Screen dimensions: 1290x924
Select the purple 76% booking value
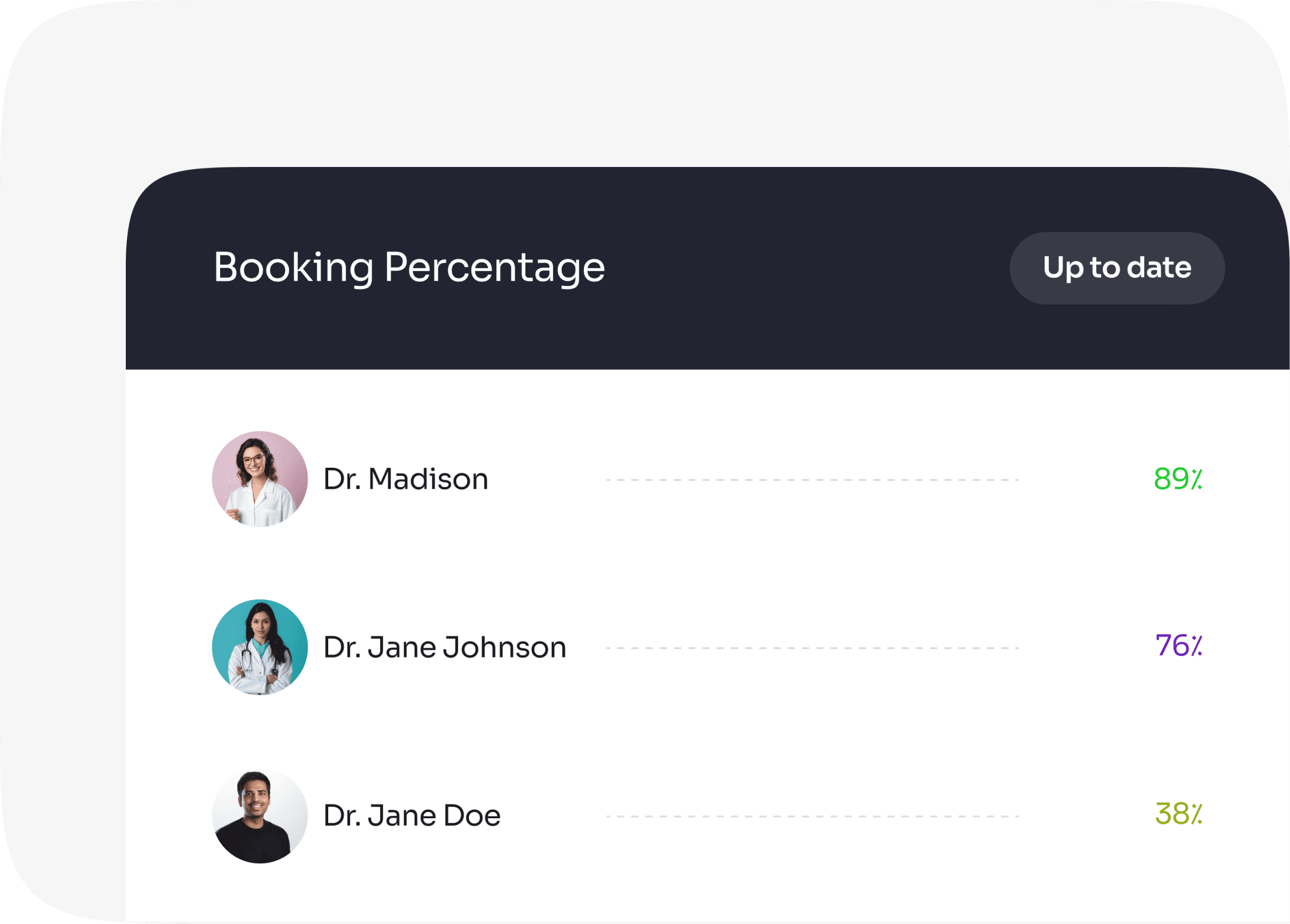1178,646
